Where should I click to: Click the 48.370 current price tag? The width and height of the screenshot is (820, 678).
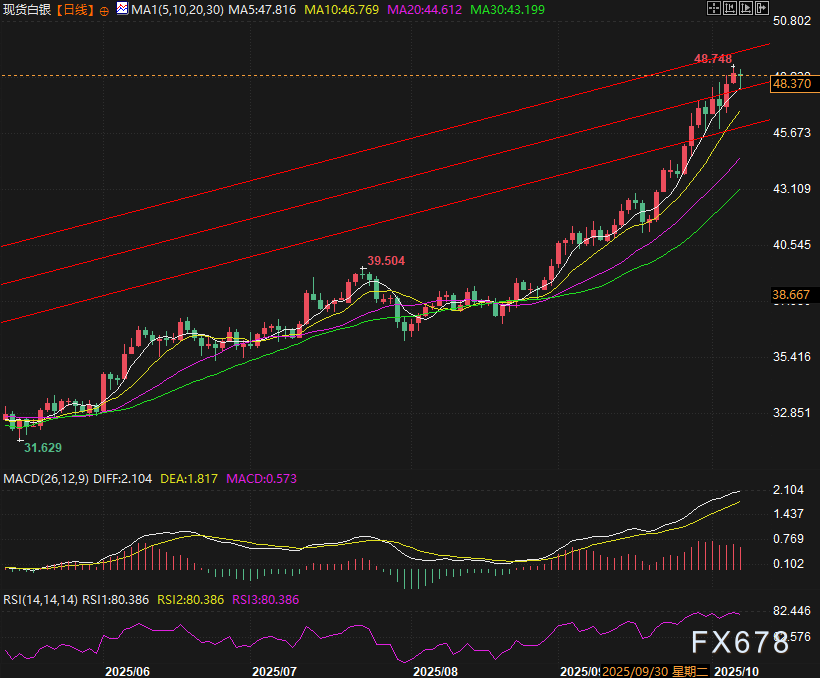click(792, 84)
